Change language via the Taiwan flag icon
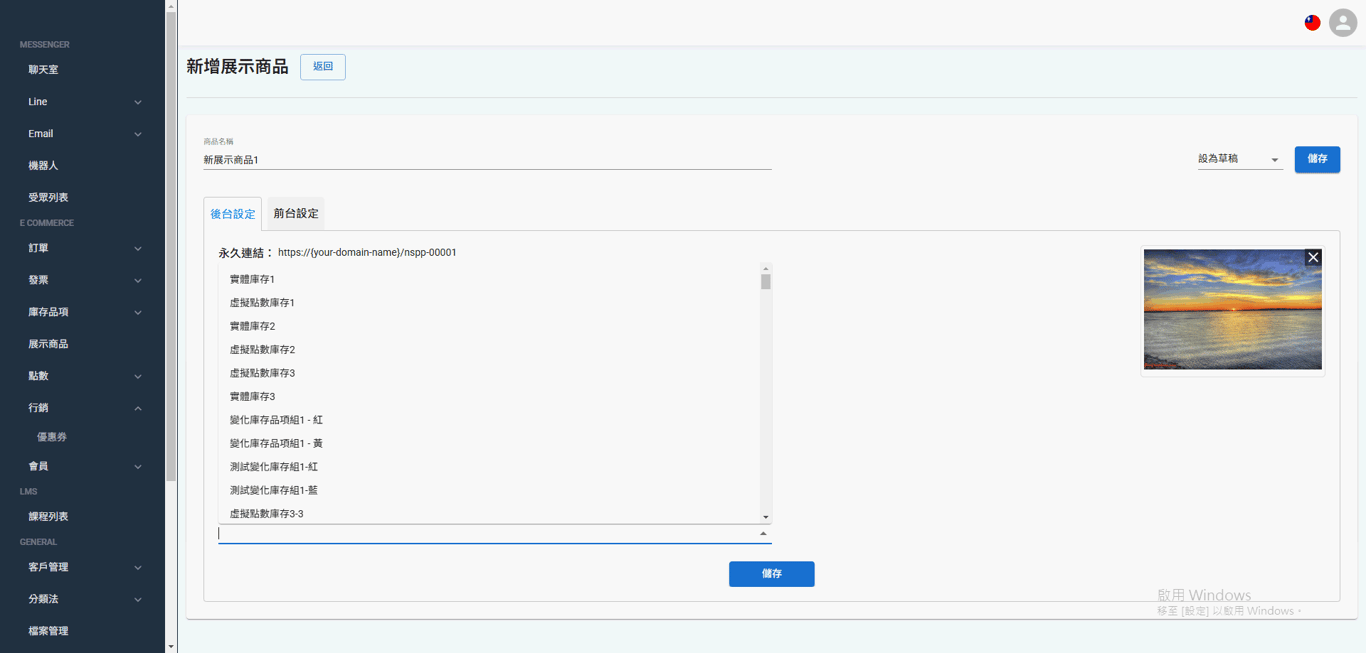This screenshot has height=653, width=1366. pos(1312,23)
